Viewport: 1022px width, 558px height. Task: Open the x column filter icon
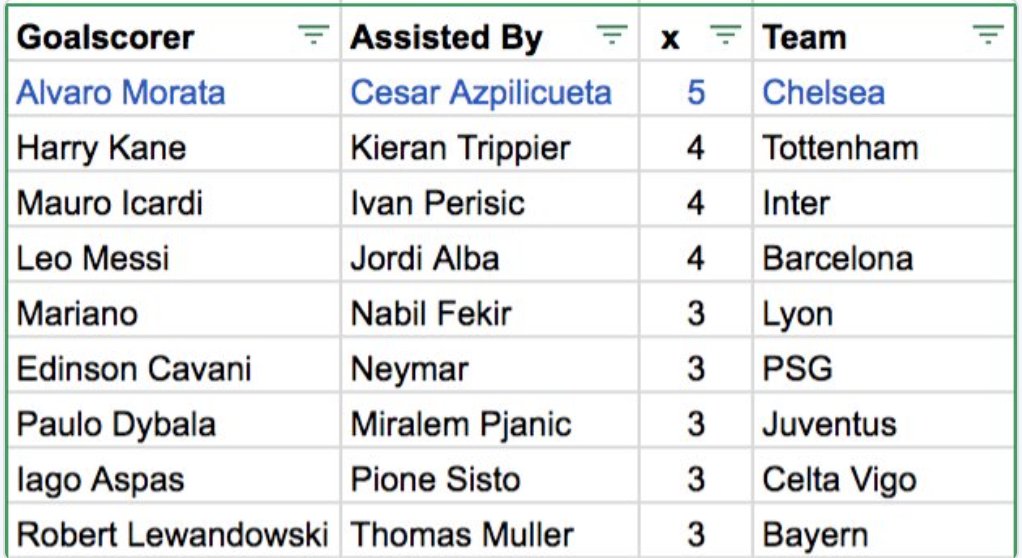tap(725, 35)
